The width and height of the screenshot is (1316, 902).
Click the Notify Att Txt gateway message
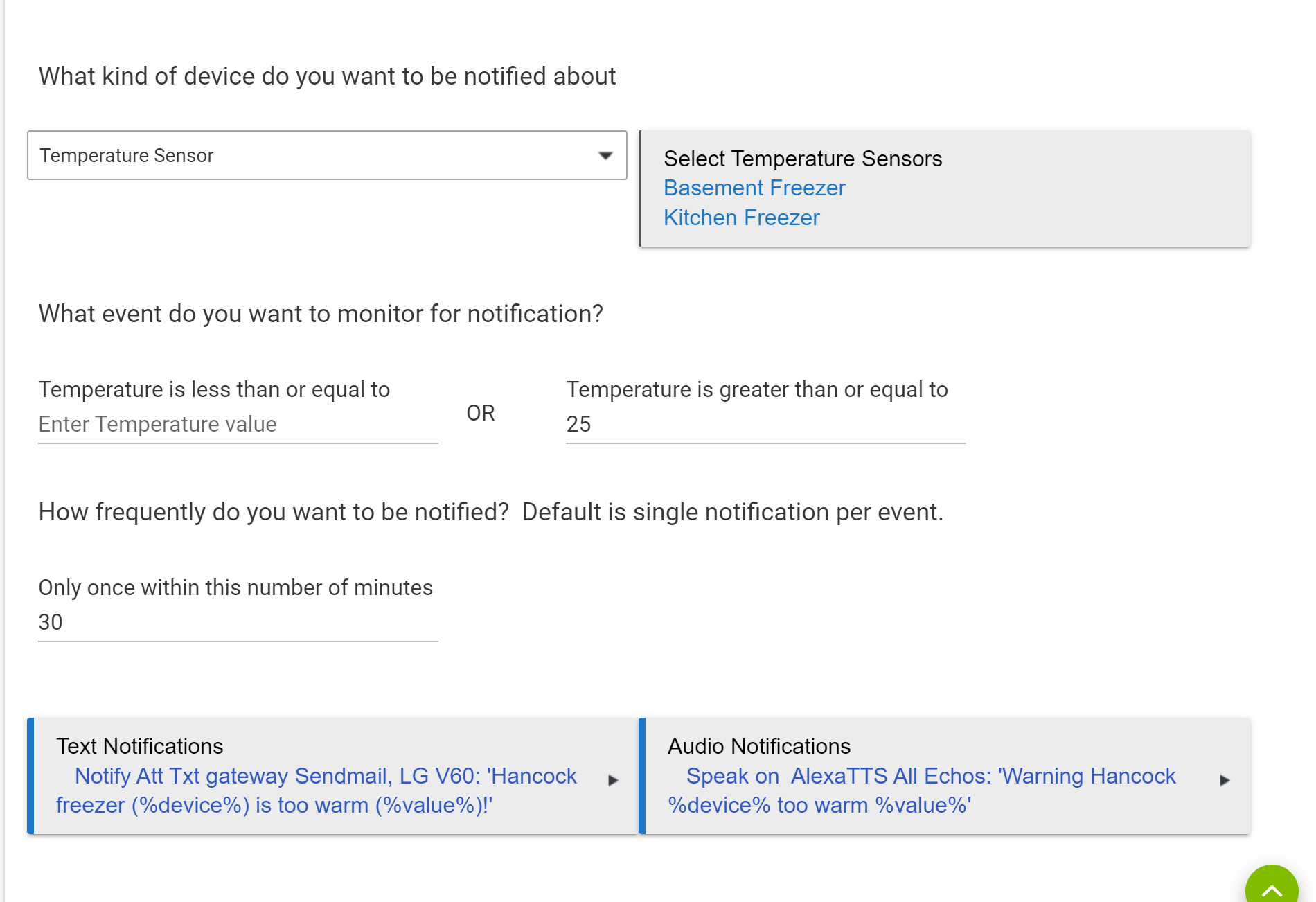pos(316,790)
